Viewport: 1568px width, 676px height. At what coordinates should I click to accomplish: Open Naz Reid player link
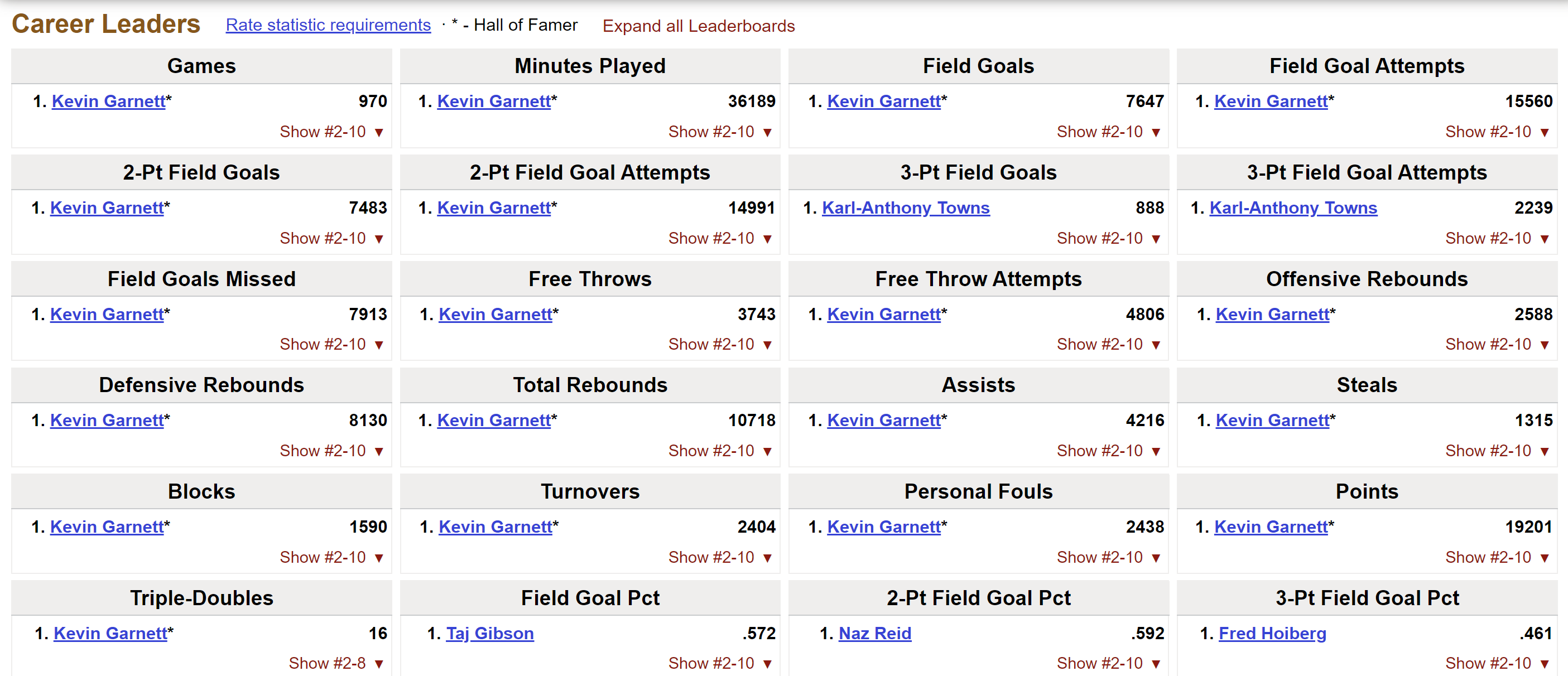point(875,633)
